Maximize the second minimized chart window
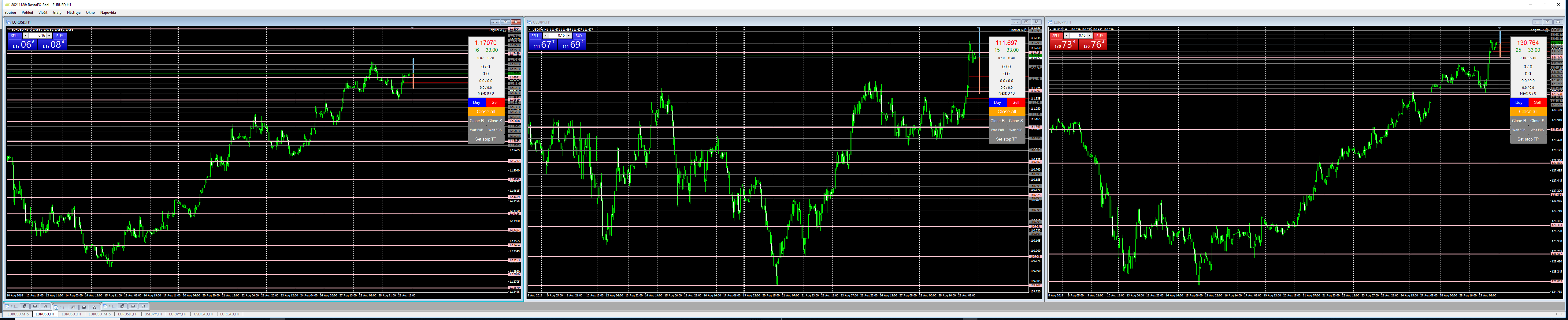1568x320 pixels. (x=83, y=307)
